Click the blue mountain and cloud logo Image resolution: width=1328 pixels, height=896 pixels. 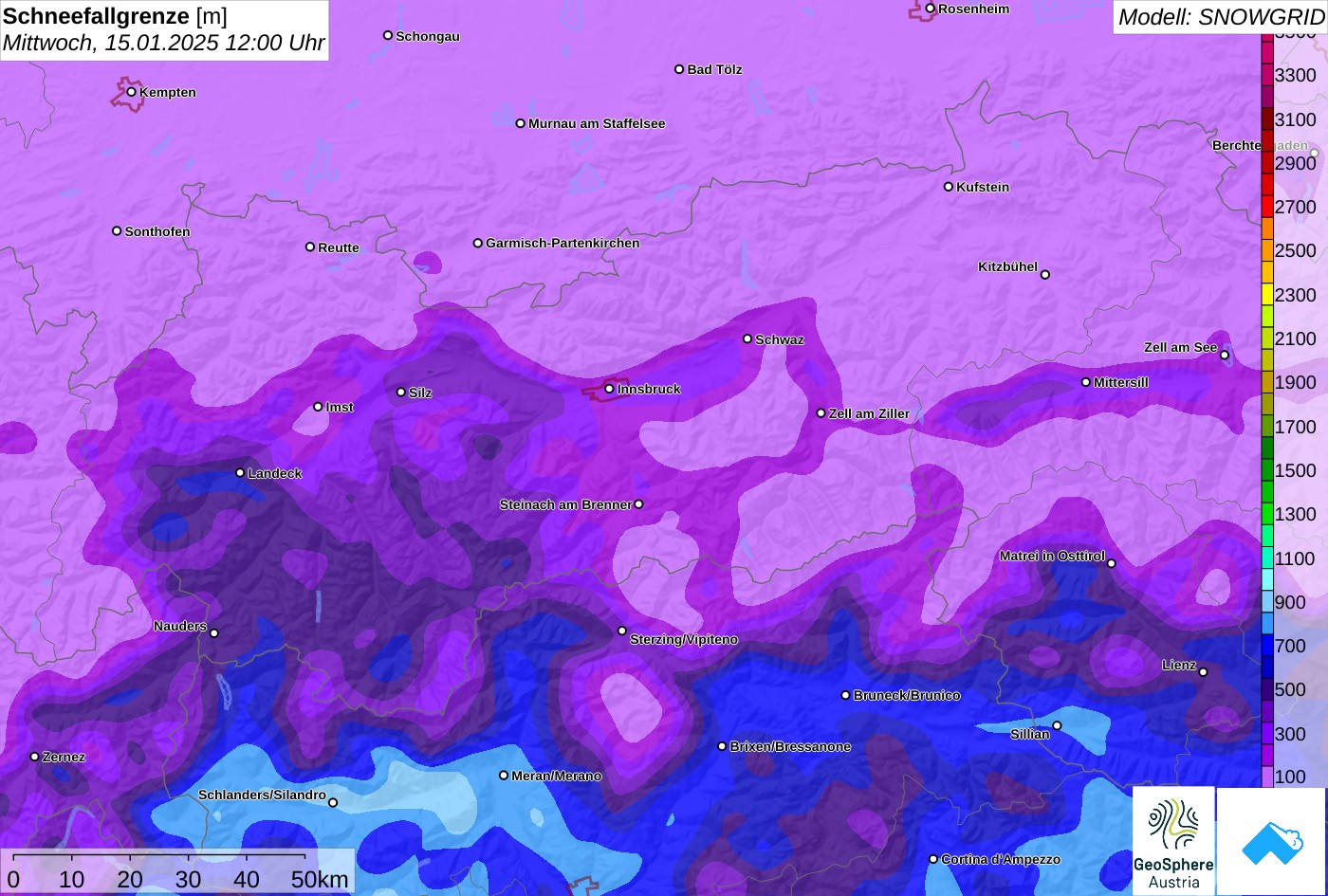(x=1272, y=841)
